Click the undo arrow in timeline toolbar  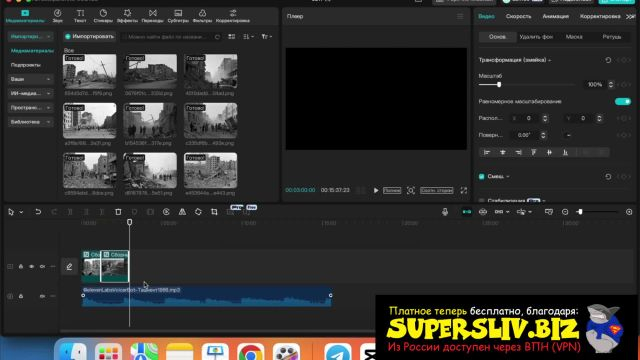tap(38, 212)
